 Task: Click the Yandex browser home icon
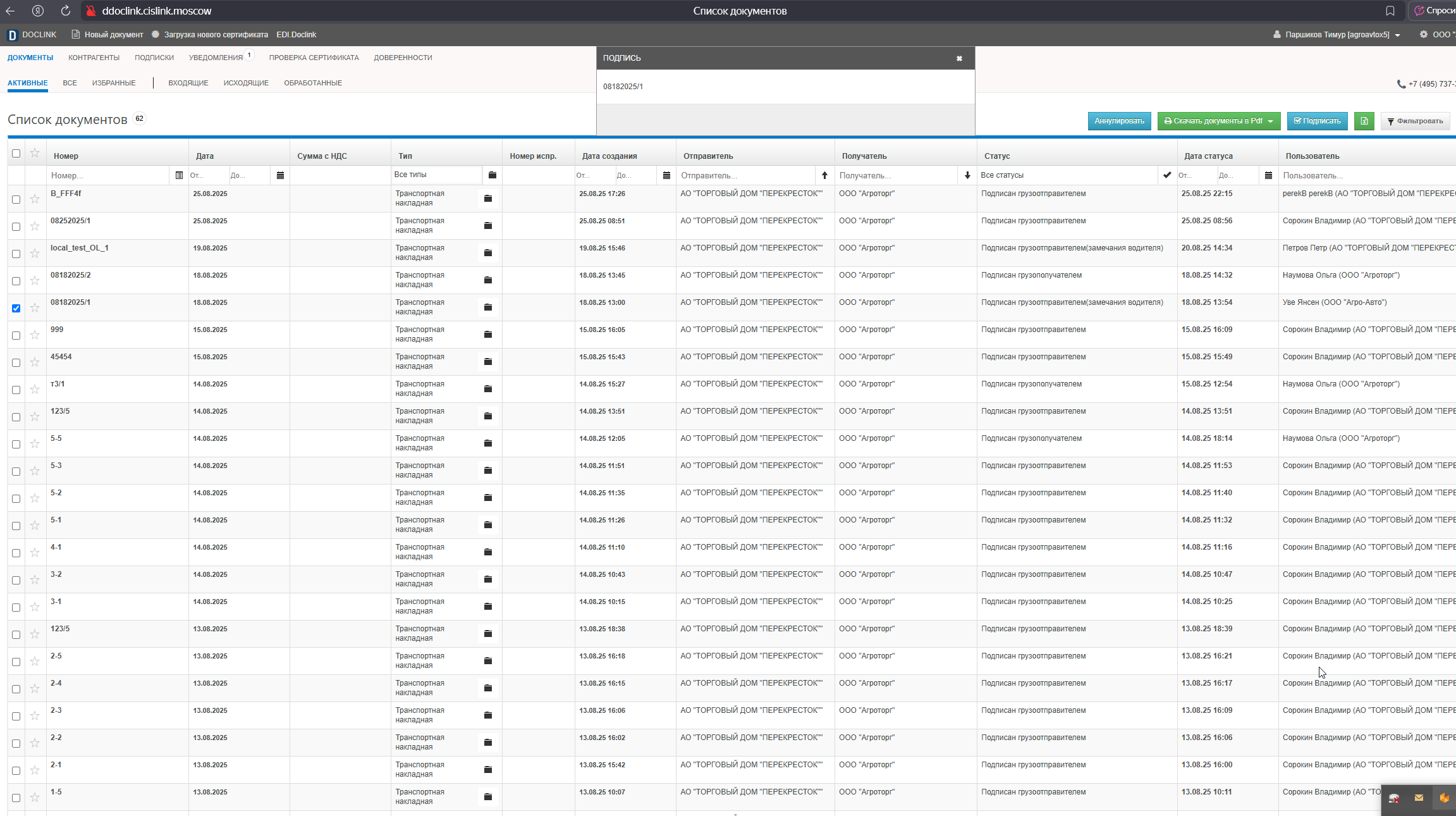pos(38,11)
